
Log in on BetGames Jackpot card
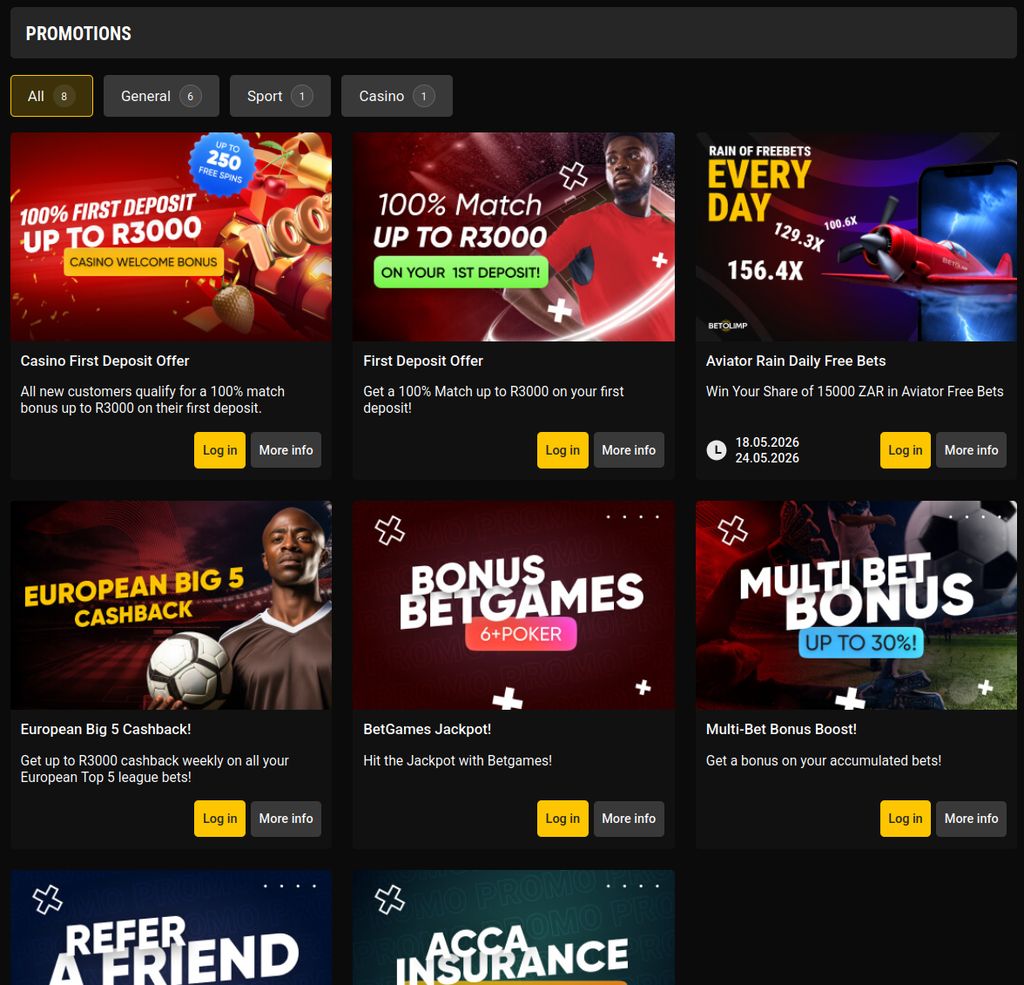coord(562,818)
